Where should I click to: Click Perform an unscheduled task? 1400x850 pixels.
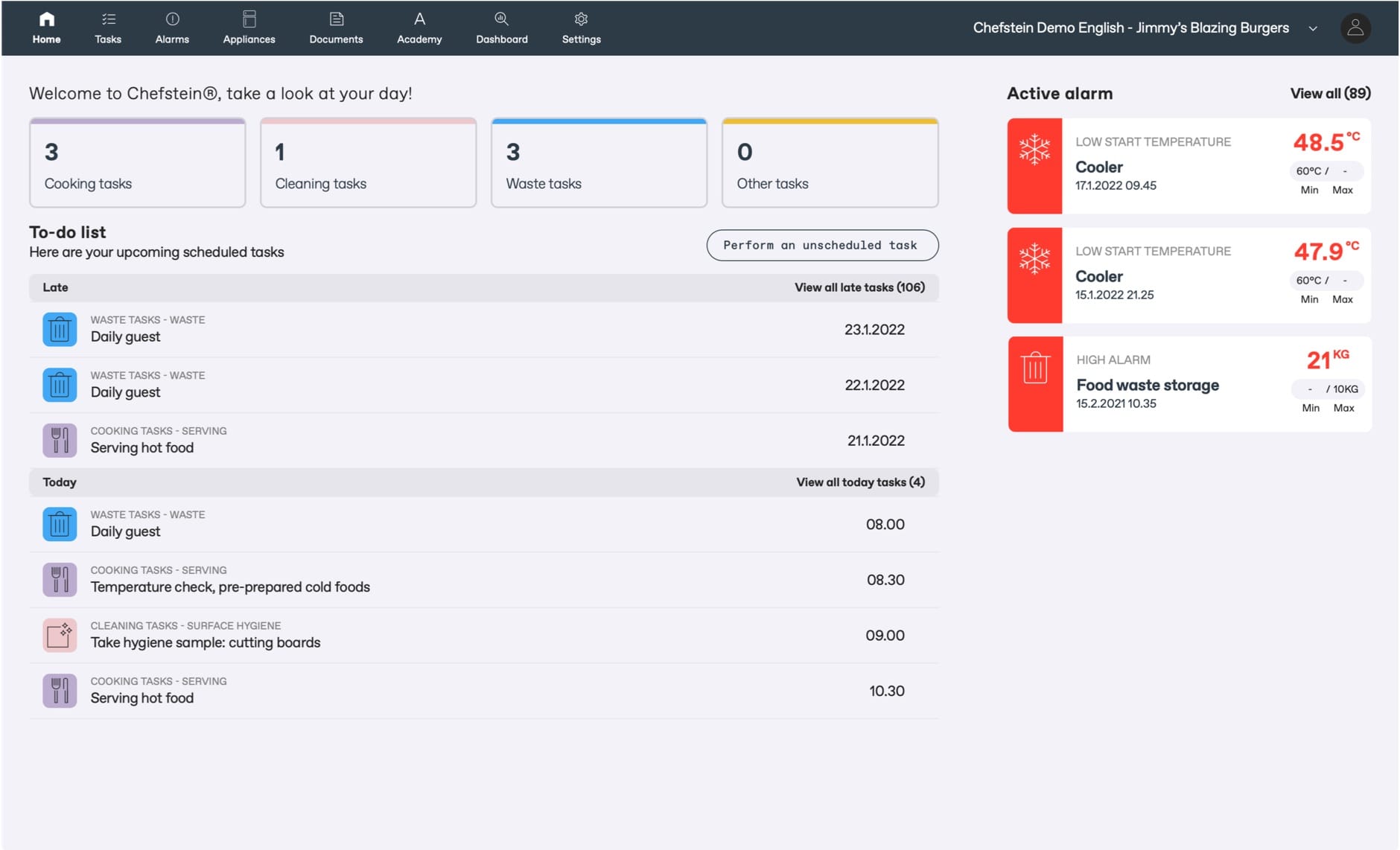(x=821, y=245)
